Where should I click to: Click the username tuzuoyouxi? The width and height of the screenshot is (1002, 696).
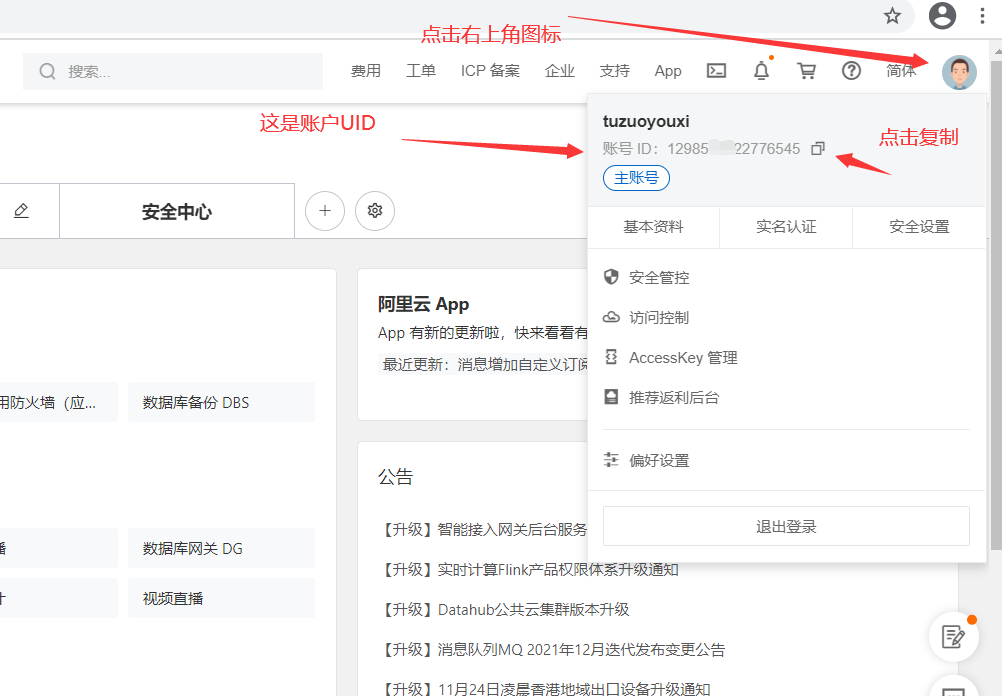(646, 121)
